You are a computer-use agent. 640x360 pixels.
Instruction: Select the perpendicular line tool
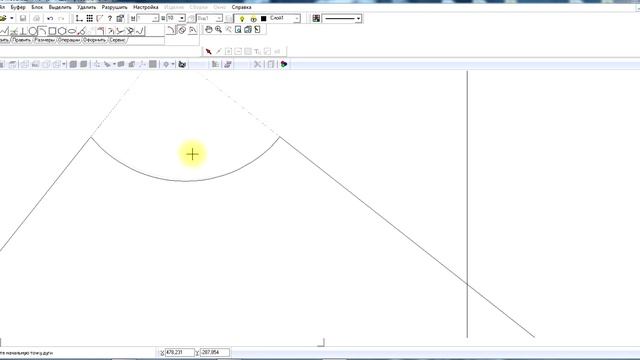coord(23,31)
